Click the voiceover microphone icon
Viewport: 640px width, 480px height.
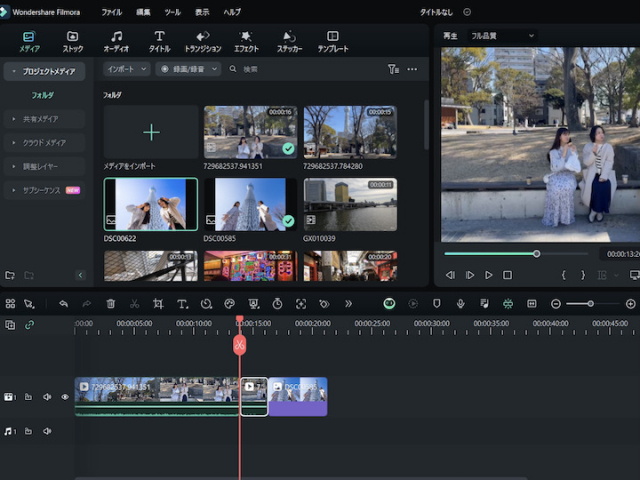(460, 303)
